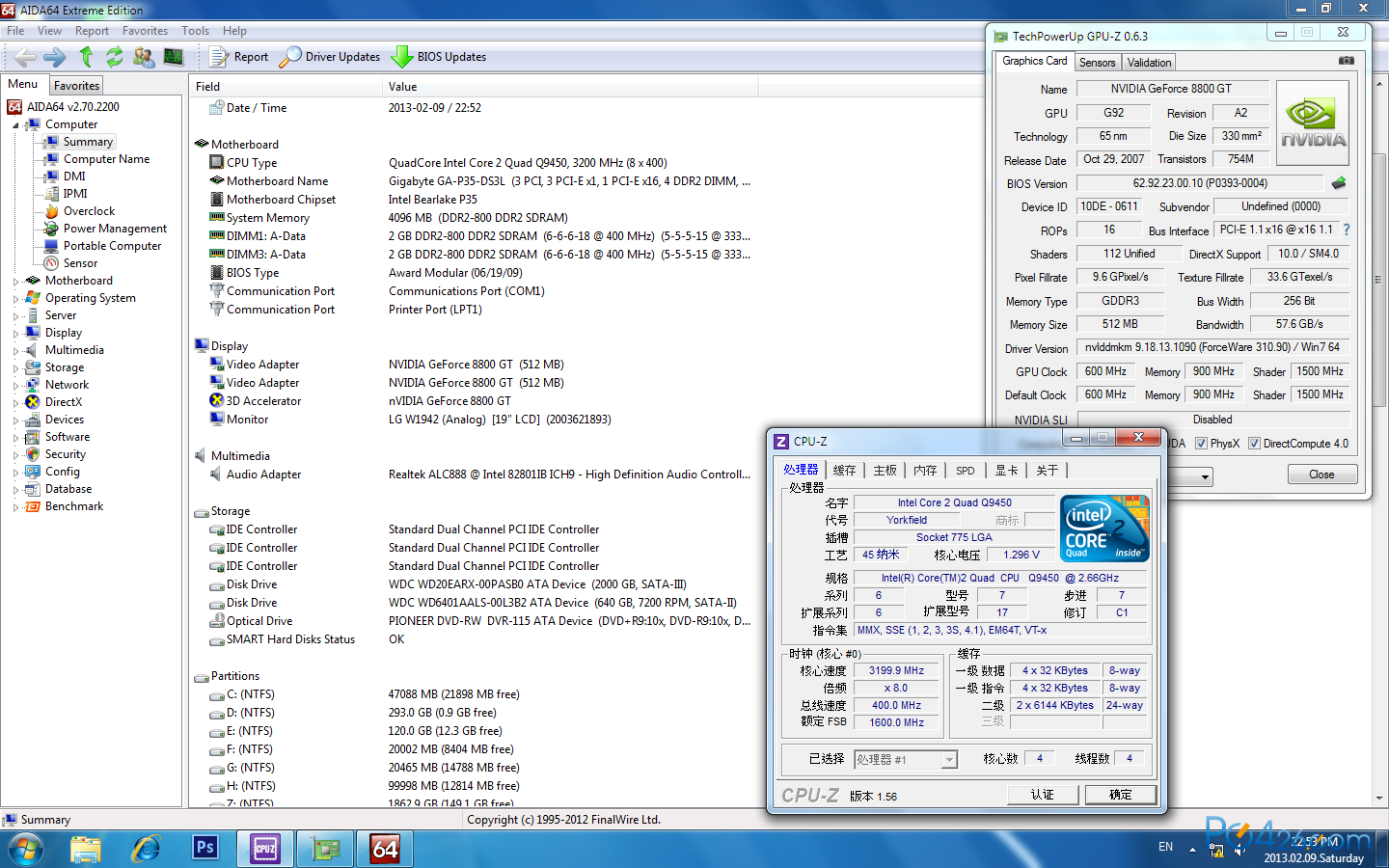Image resolution: width=1389 pixels, height=868 pixels.
Task: Click the 3D Accelerator row icon
Action: pos(217,400)
